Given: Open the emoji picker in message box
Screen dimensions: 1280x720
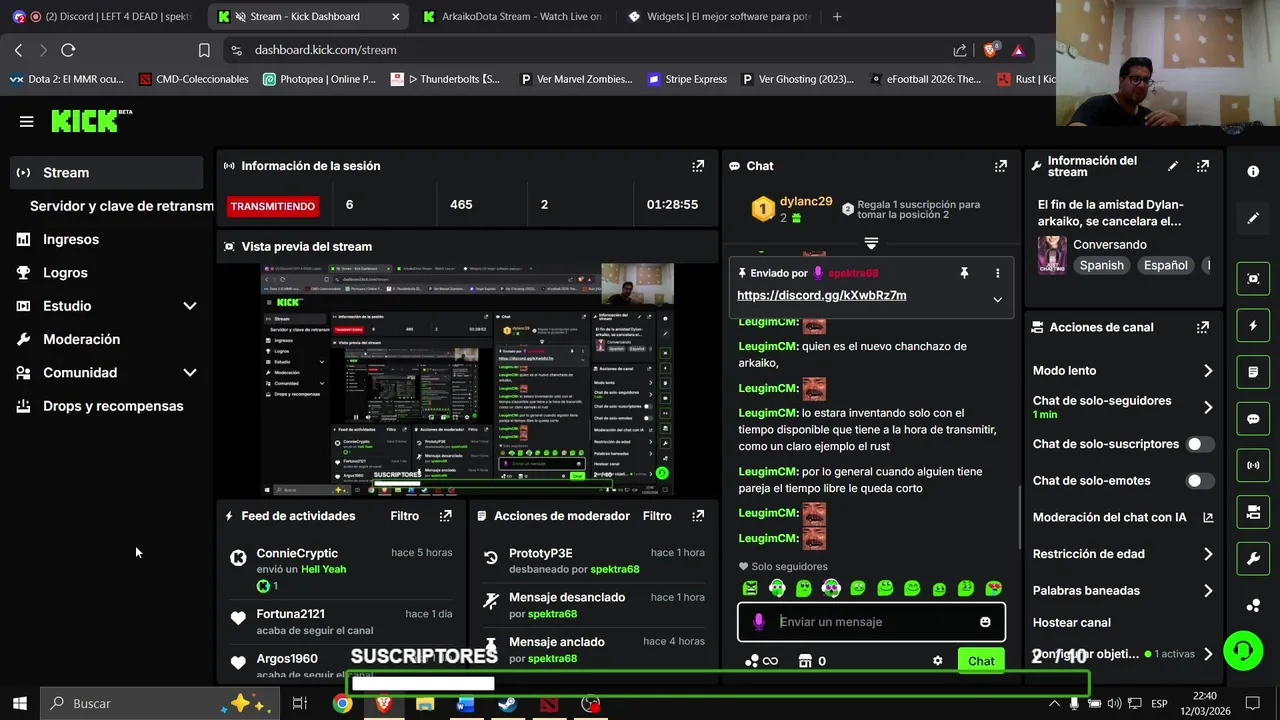Looking at the screenshot, I should 985,622.
